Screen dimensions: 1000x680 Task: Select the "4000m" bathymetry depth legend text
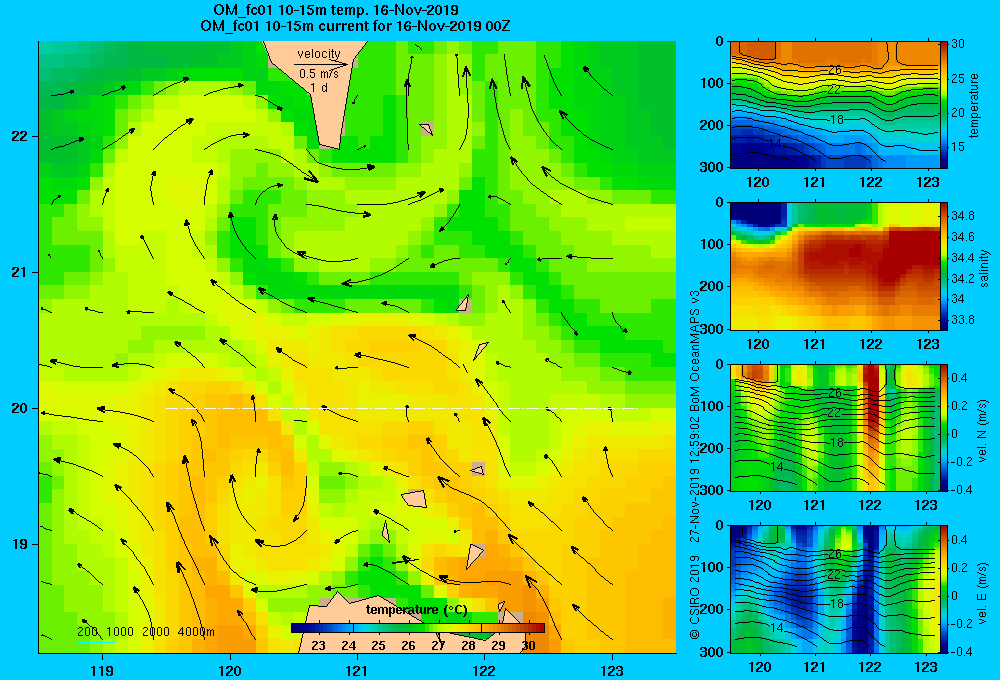pos(196,632)
